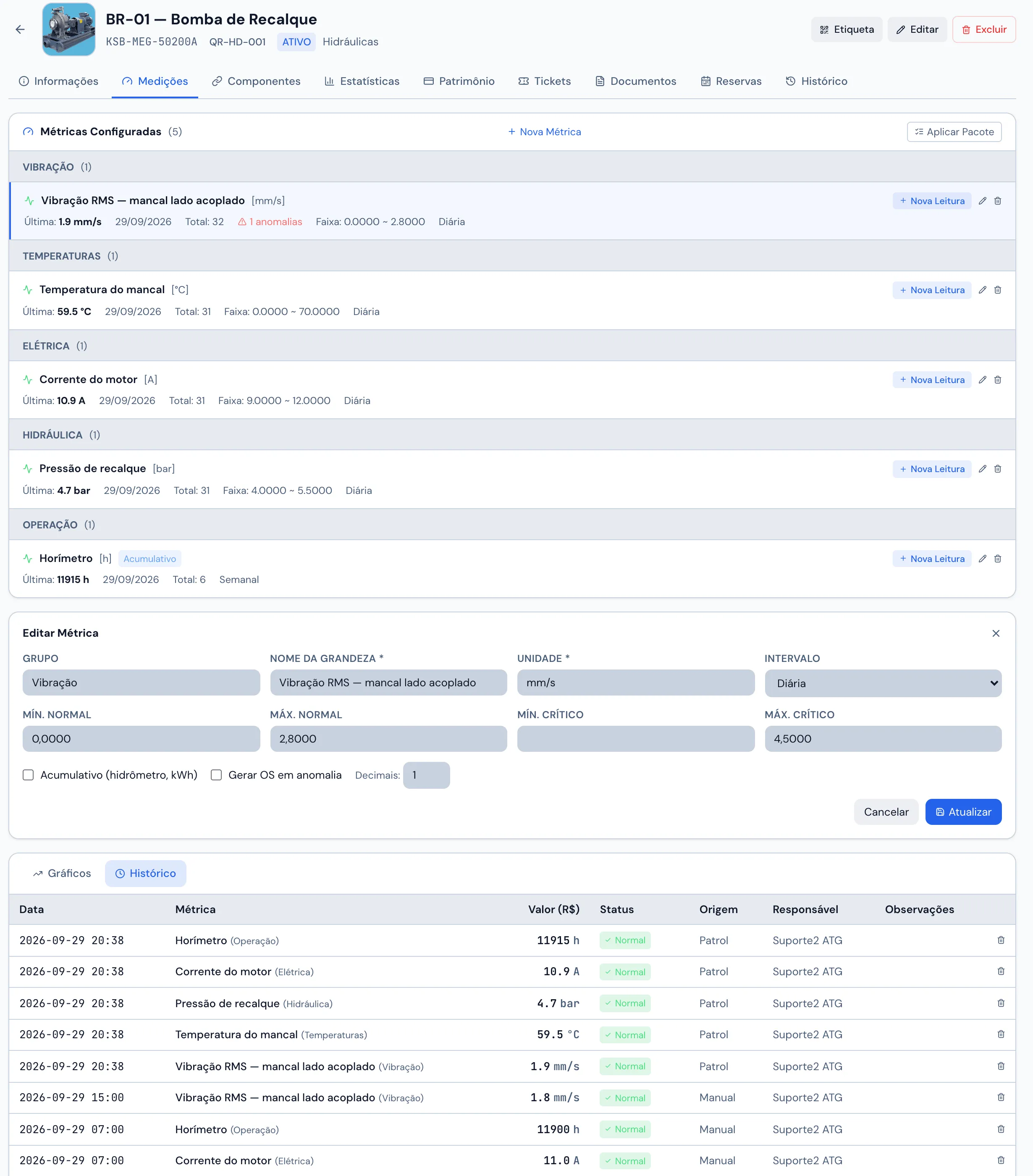Delete the Corrente do motor 10.9 A reading
Screen dimensions: 1033x1176
(1001, 971)
